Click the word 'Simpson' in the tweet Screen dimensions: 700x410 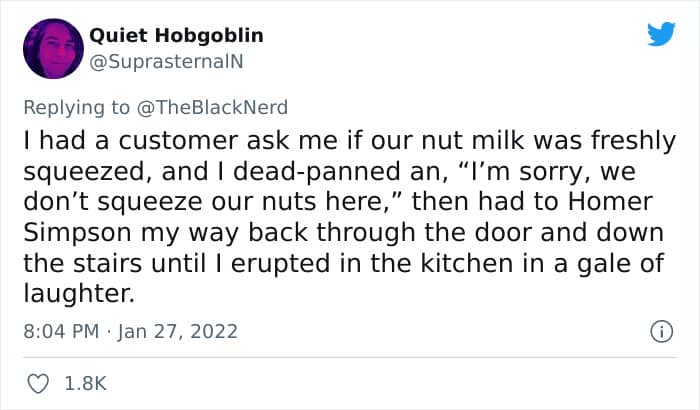click(x=79, y=234)
